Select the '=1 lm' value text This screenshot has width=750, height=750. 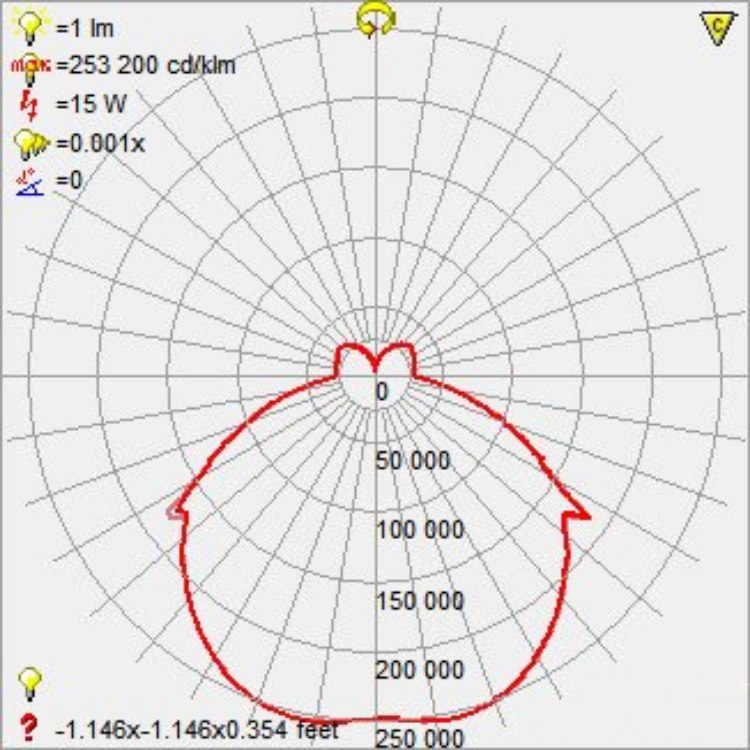point(85,29)
